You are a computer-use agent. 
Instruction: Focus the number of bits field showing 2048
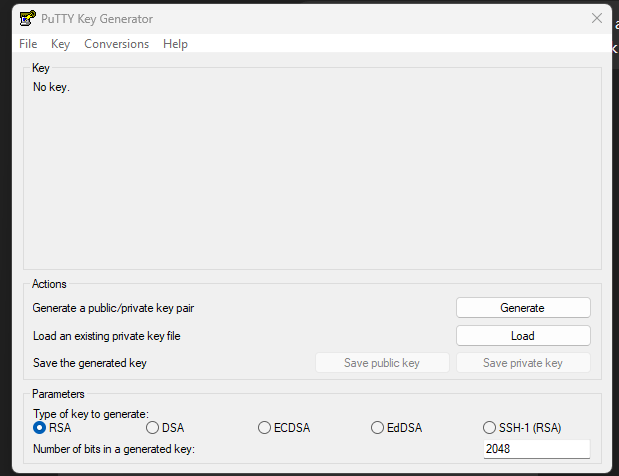[536, 449]
